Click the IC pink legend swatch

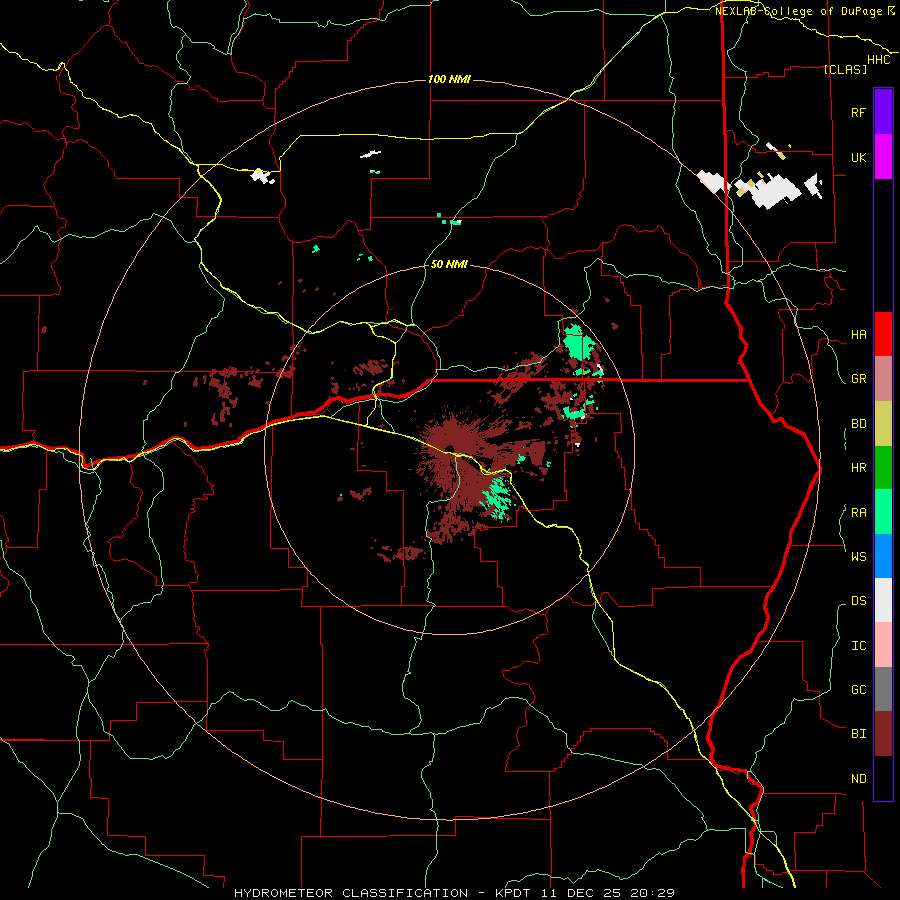(x=883, y=645)
